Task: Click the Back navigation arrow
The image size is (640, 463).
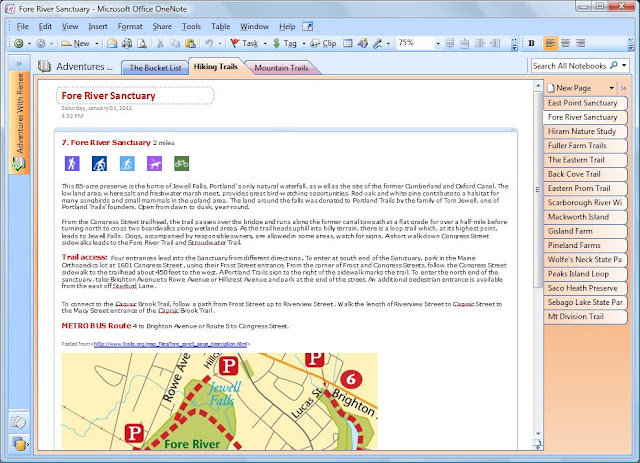Action: coord(18,43)
